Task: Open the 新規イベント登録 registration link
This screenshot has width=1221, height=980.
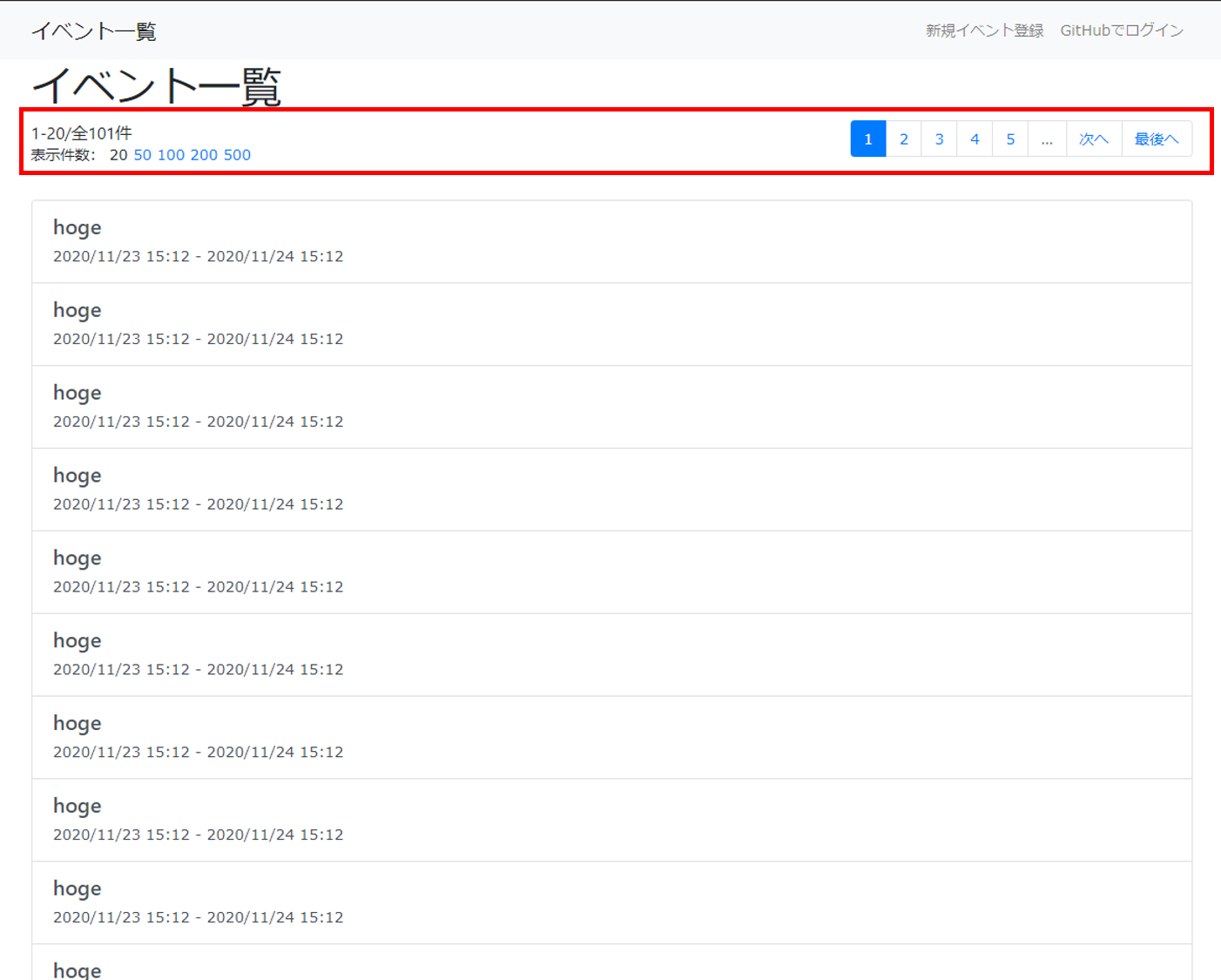Action: tap(983, 30)
